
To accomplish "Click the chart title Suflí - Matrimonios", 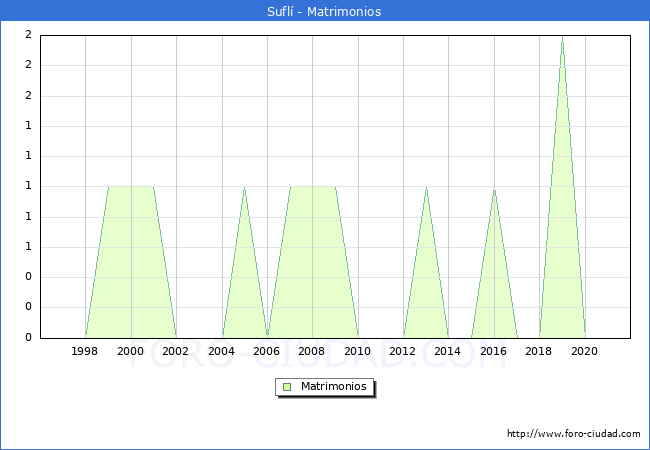I will click(324, 11).
